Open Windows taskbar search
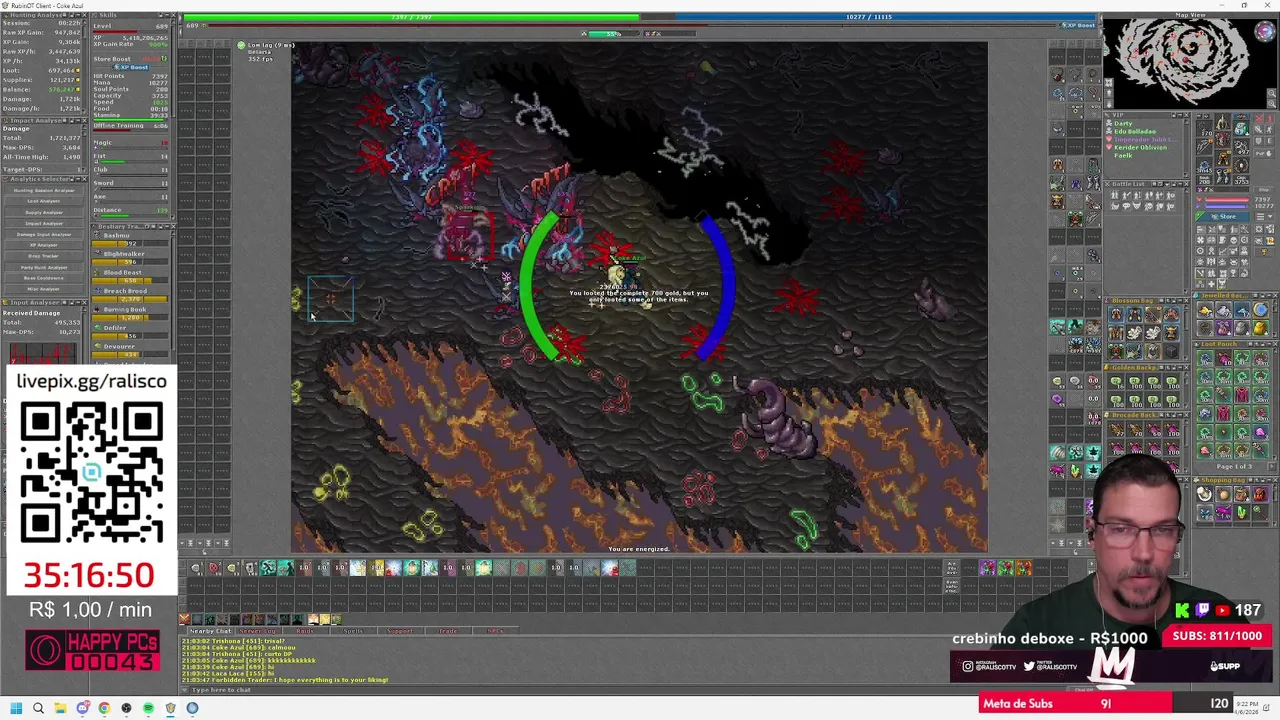The width and height of the screenshot is (1280, 720). pyautogui.click(x=38, y=708)
